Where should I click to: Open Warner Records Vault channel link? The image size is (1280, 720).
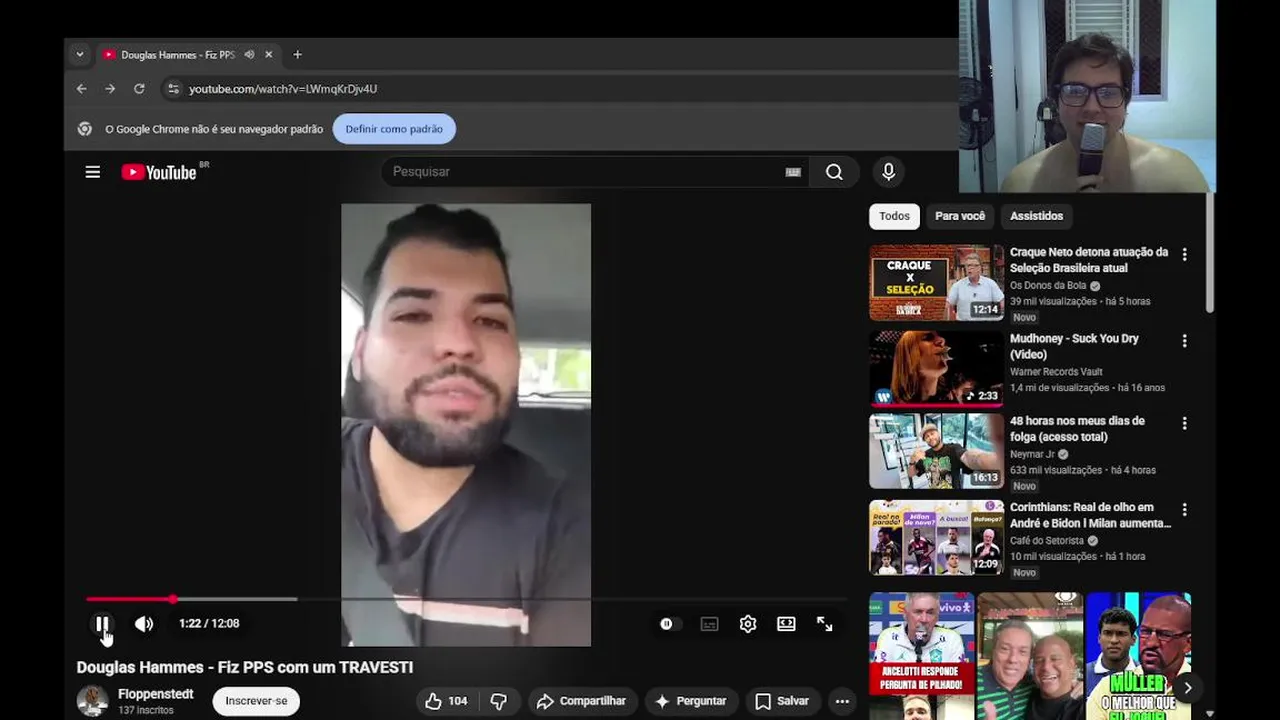1056,372
